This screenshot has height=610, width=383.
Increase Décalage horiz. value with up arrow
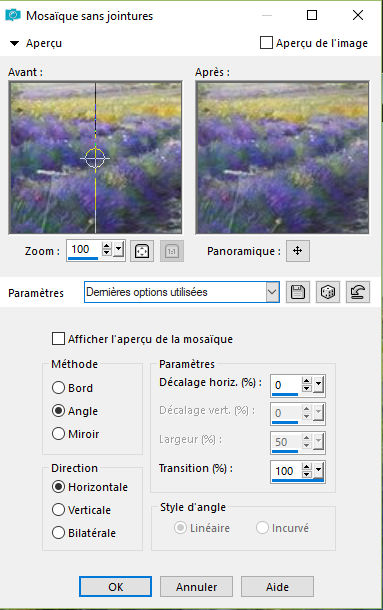307,381
